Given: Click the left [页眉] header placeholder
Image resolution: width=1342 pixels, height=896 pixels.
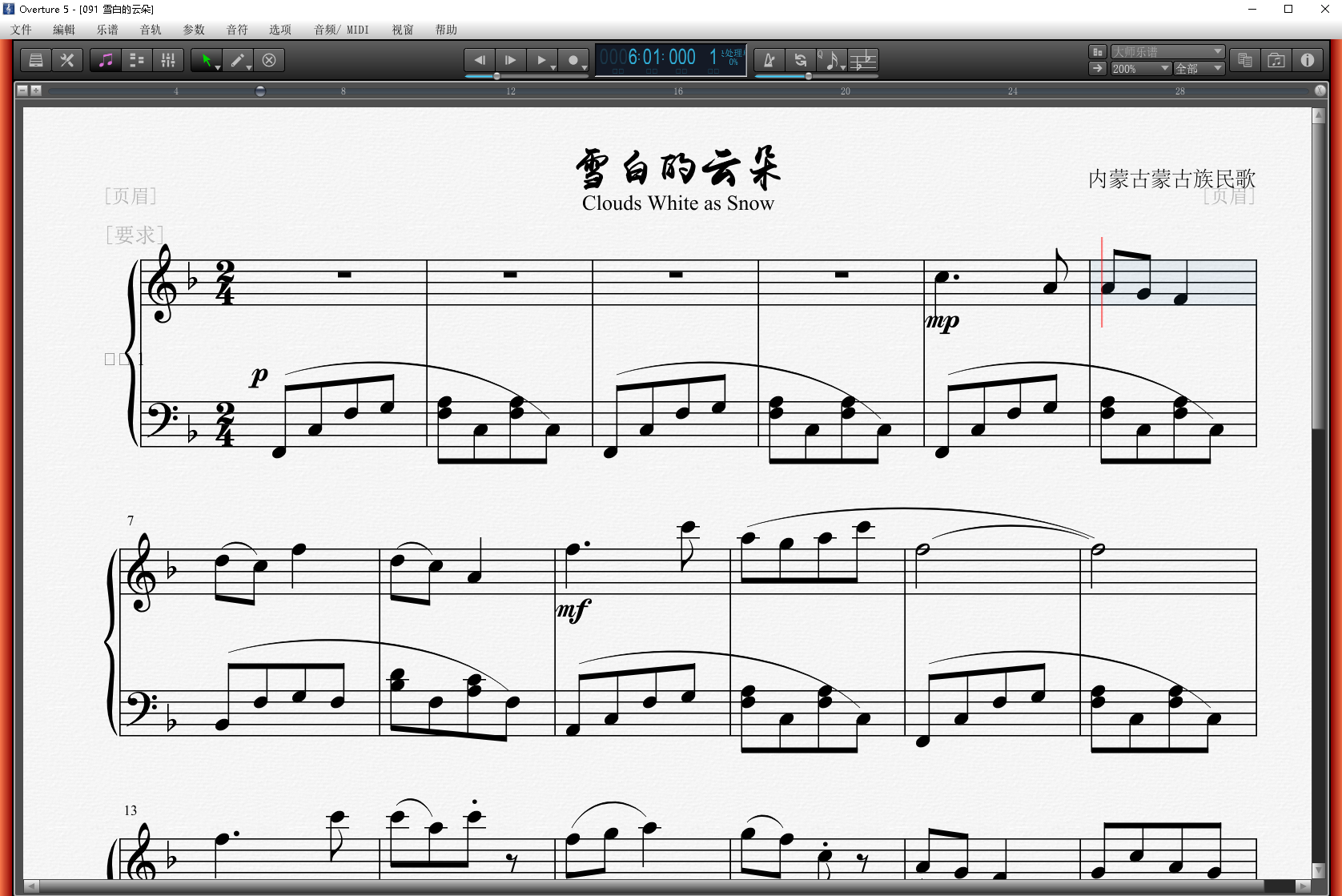Looking at the screenshot, I should coord(131,195).
